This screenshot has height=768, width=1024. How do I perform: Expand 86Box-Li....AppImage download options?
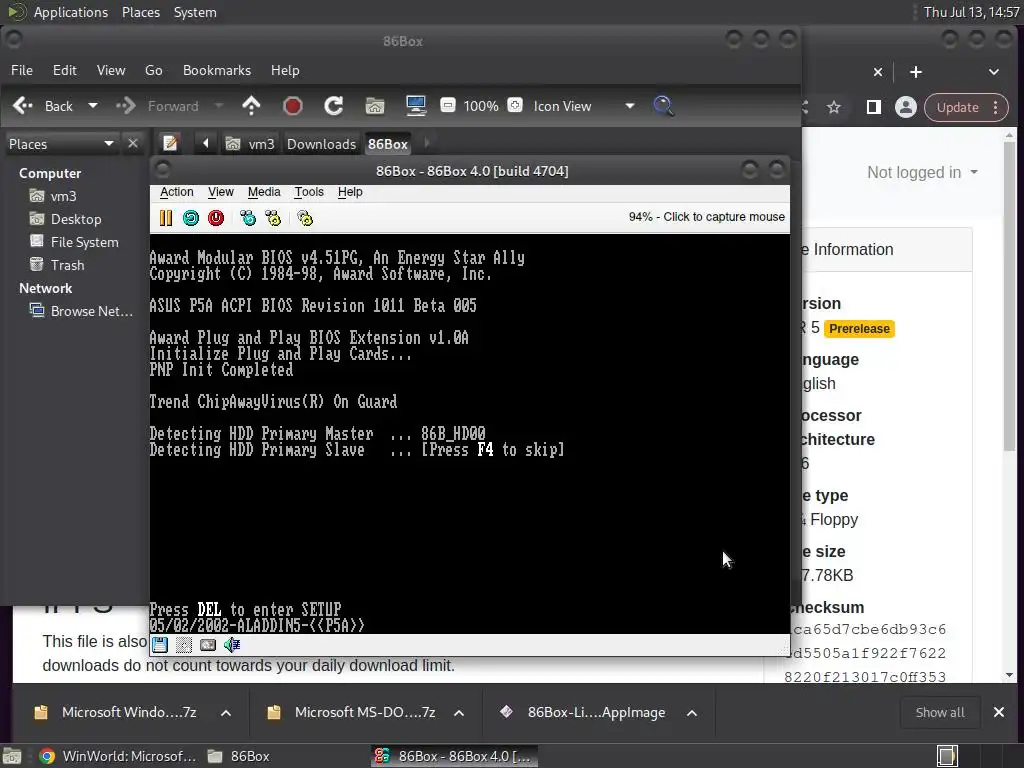coord(692,712)
